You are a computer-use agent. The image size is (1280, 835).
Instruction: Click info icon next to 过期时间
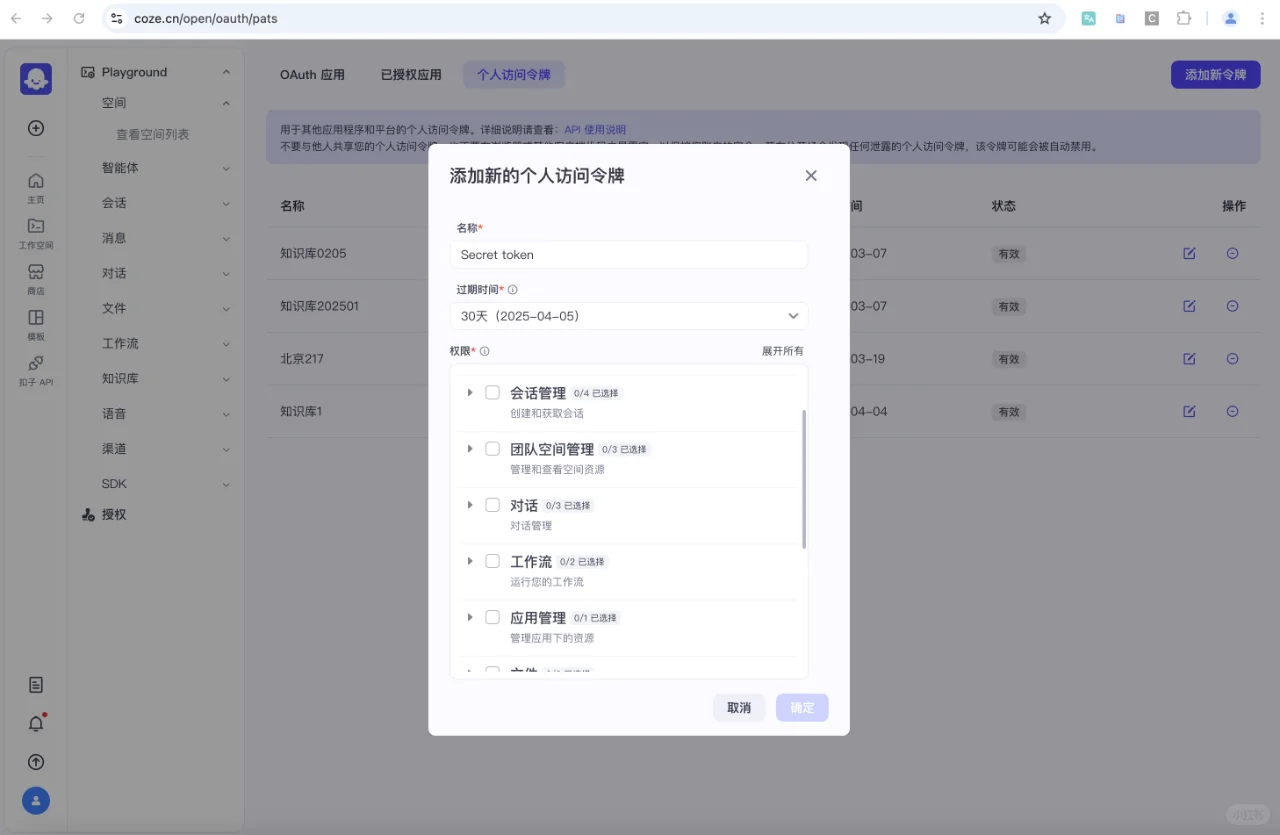click(x=513, y=290)
